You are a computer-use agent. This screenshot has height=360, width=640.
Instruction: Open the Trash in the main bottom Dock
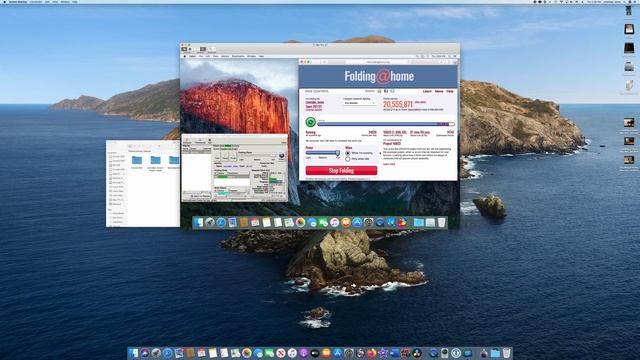506,353
